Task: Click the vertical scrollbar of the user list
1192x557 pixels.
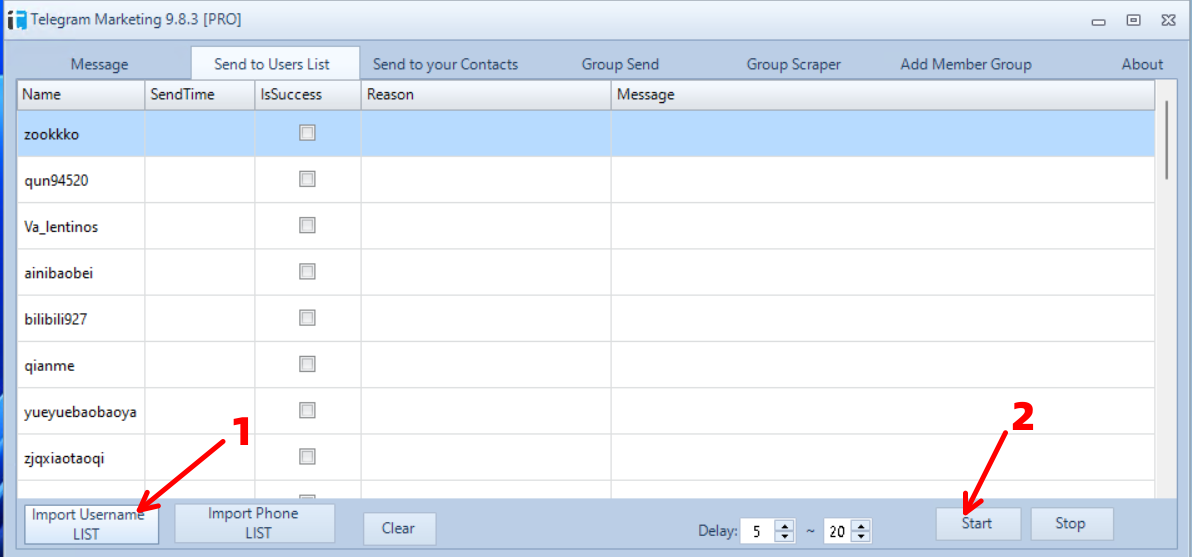Action: [x=1165, y=140]
